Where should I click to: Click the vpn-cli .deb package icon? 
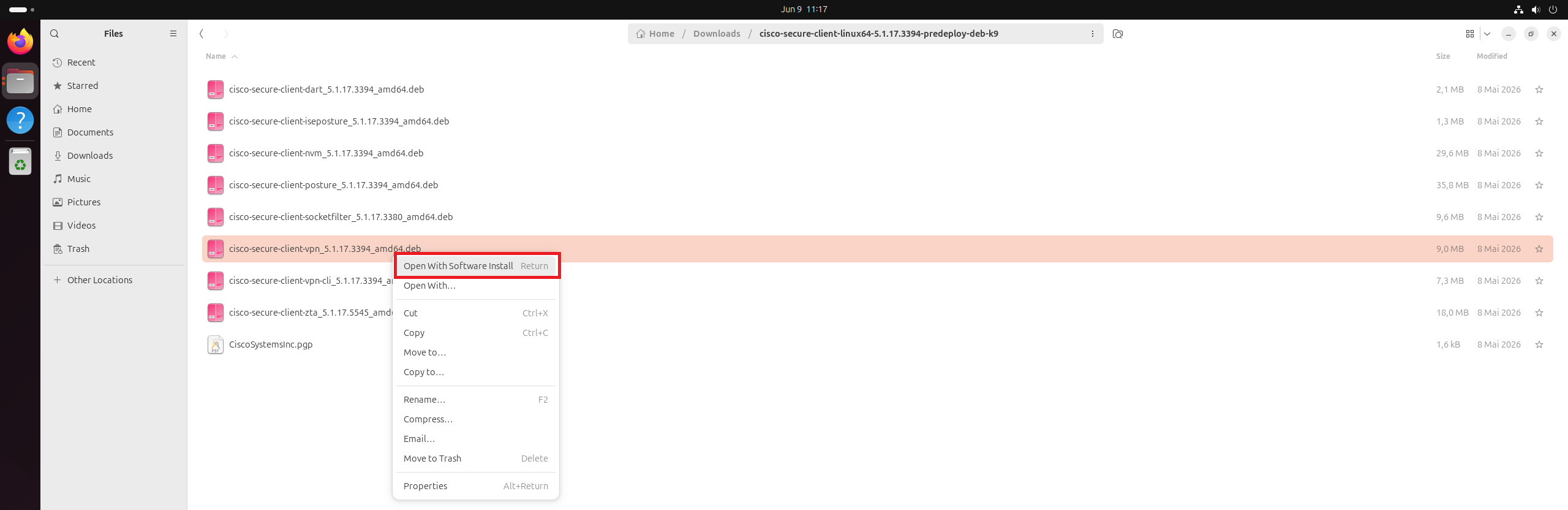pos(216,281)
